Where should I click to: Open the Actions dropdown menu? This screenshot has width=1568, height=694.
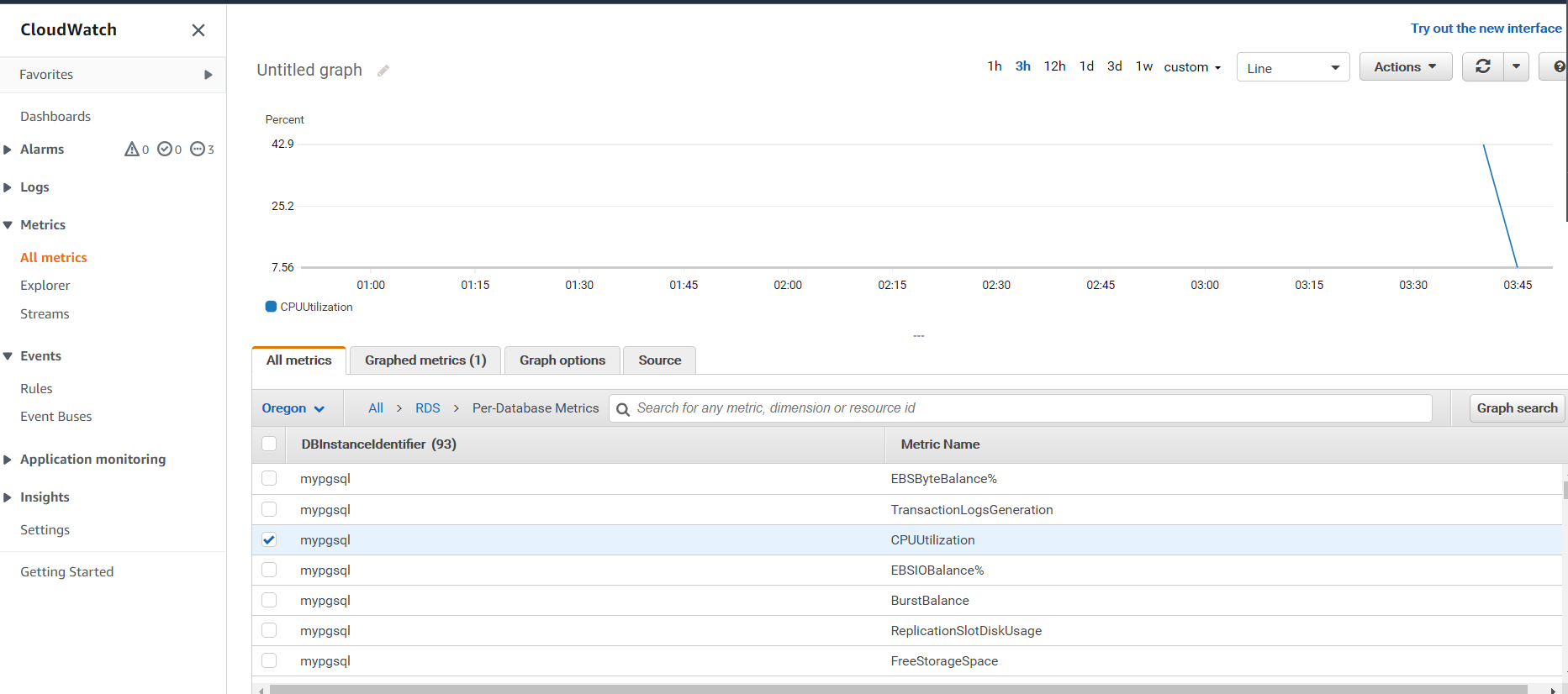[x=1406, y=66]
